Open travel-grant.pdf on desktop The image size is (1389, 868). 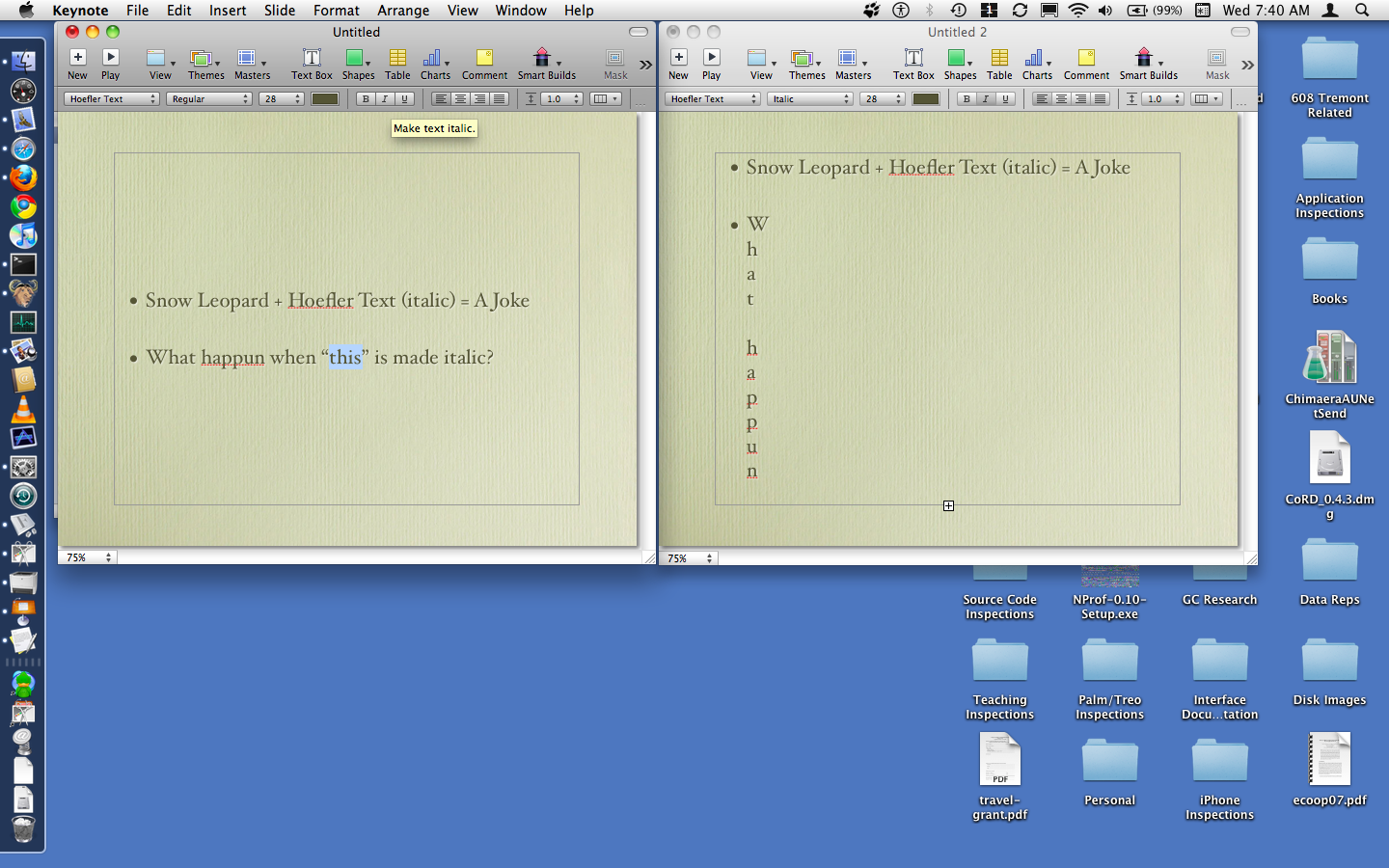pyautogui.click(x=999, y=776)
